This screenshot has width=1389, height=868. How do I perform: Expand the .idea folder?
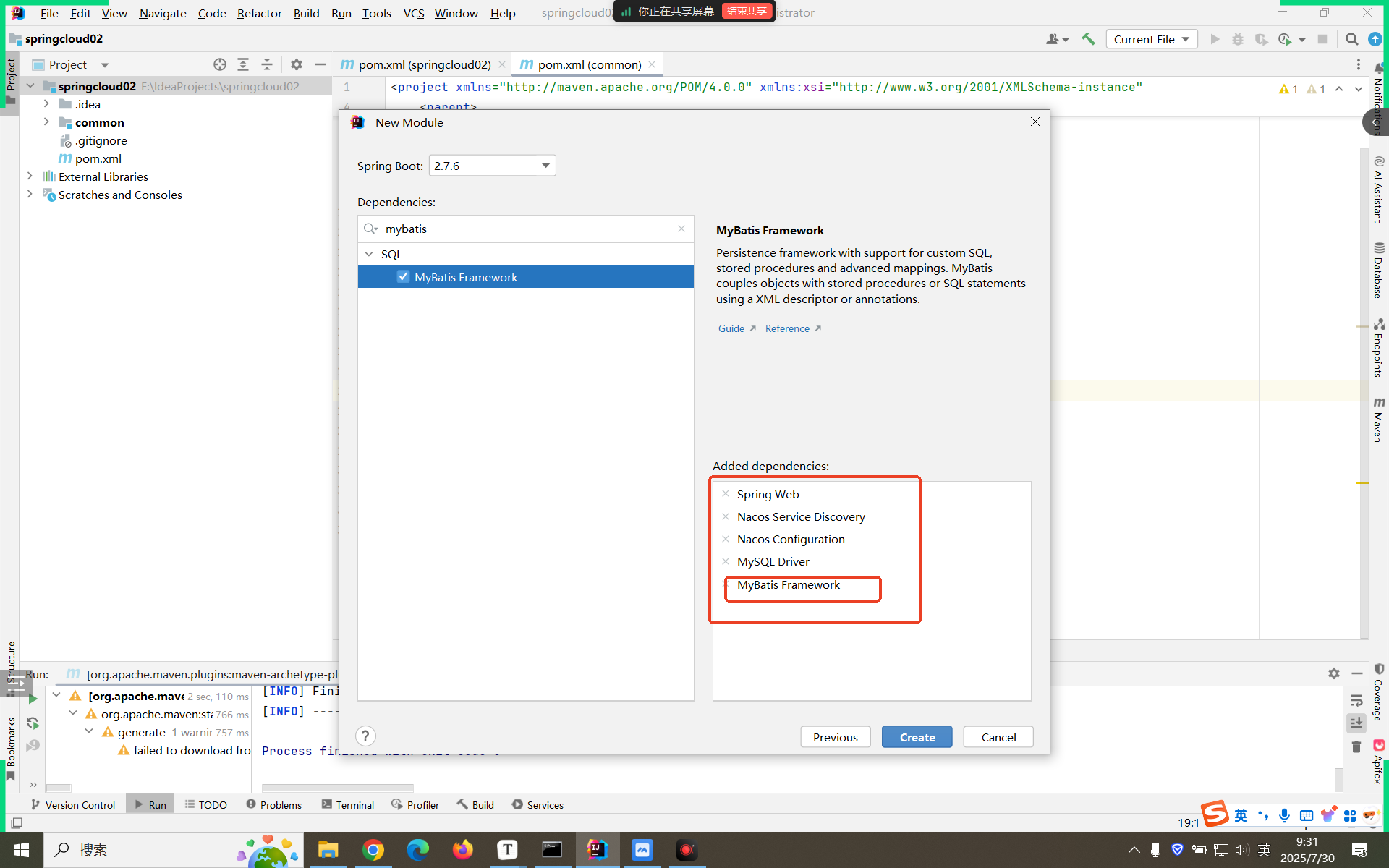(46, 104)
